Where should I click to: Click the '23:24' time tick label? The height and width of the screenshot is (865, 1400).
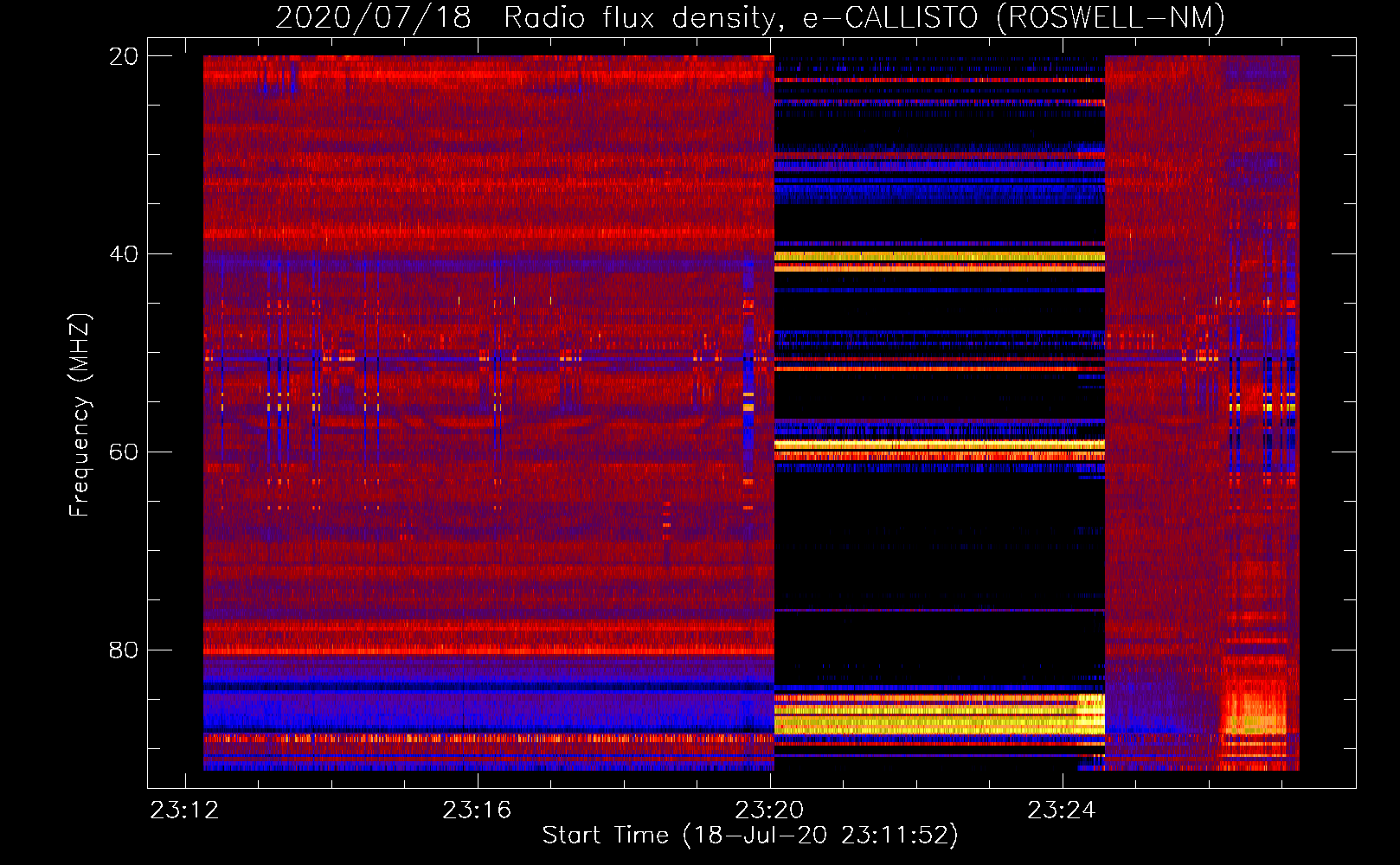[x=1062, y=811]
